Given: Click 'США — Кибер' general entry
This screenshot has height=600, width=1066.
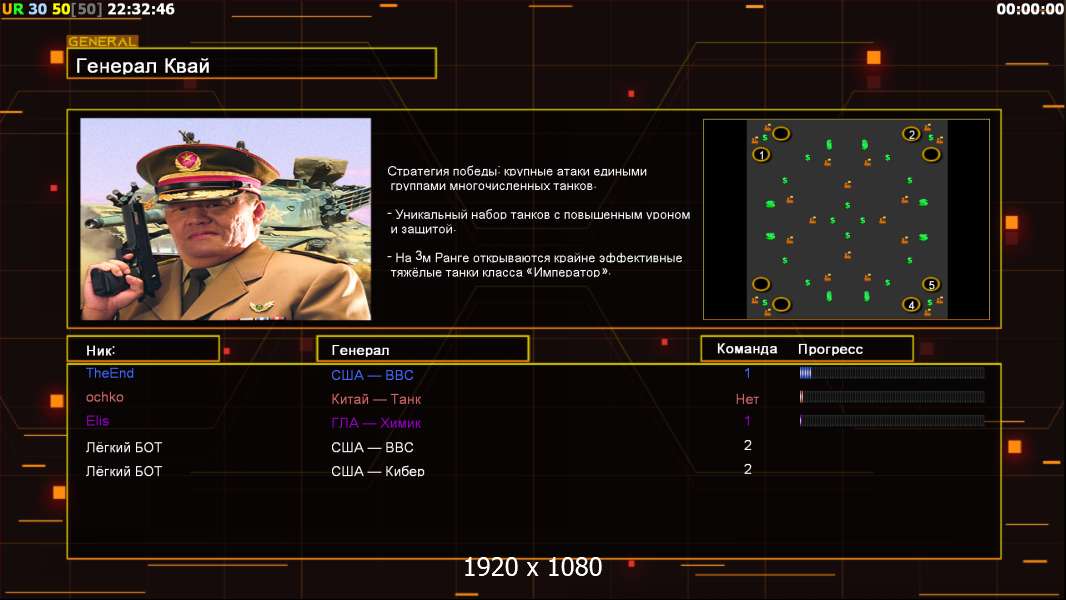Looking at the screenshot, I should (x=377, y=471).
